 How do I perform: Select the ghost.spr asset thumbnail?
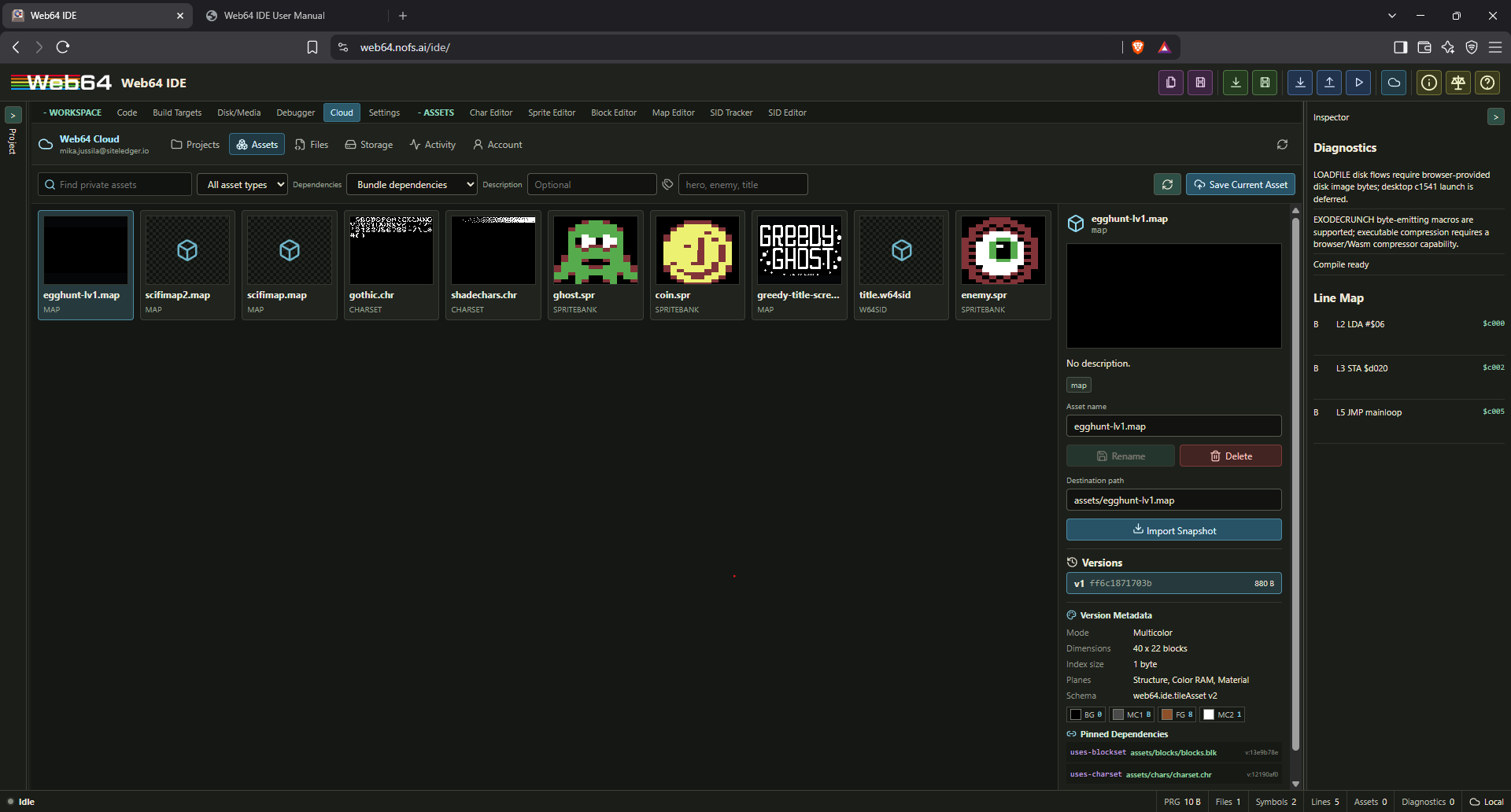click(596, 265)
